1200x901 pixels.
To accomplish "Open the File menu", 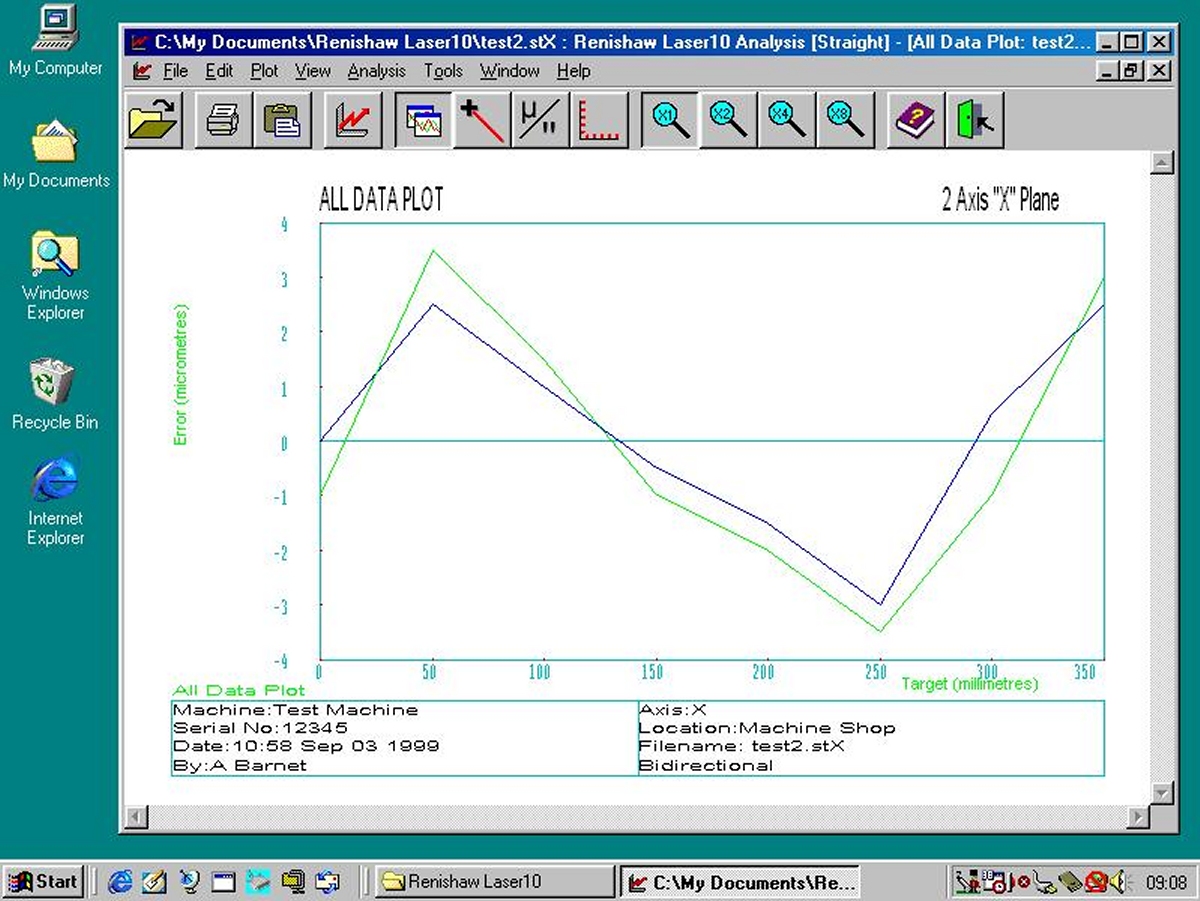I will tap(175, 71).
